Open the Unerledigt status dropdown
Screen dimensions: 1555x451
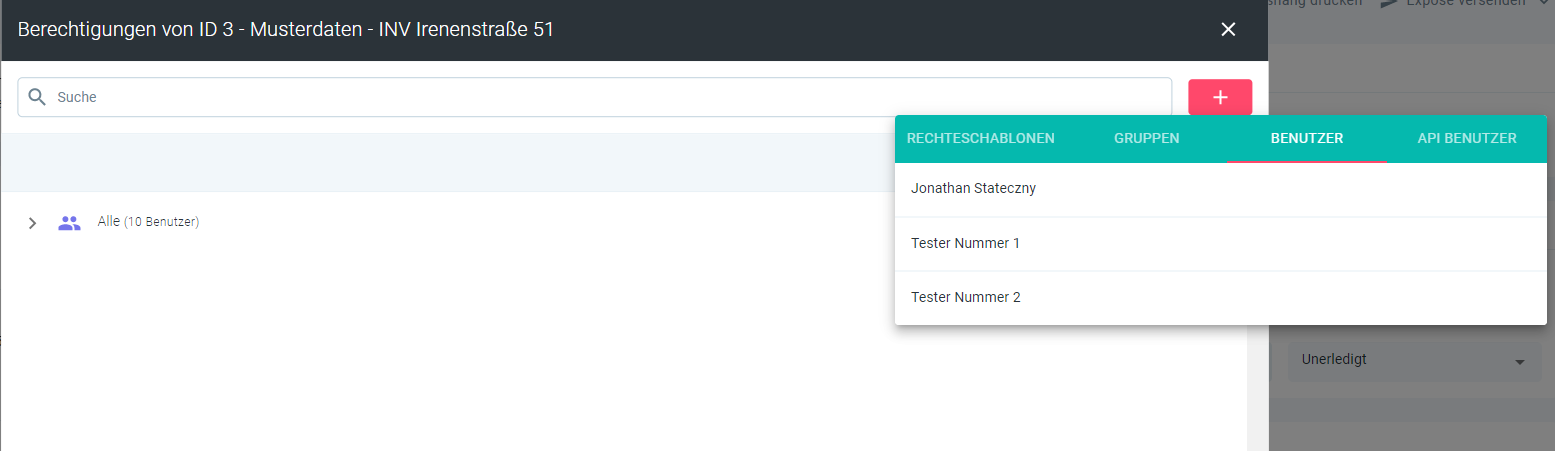point(1410,360)
